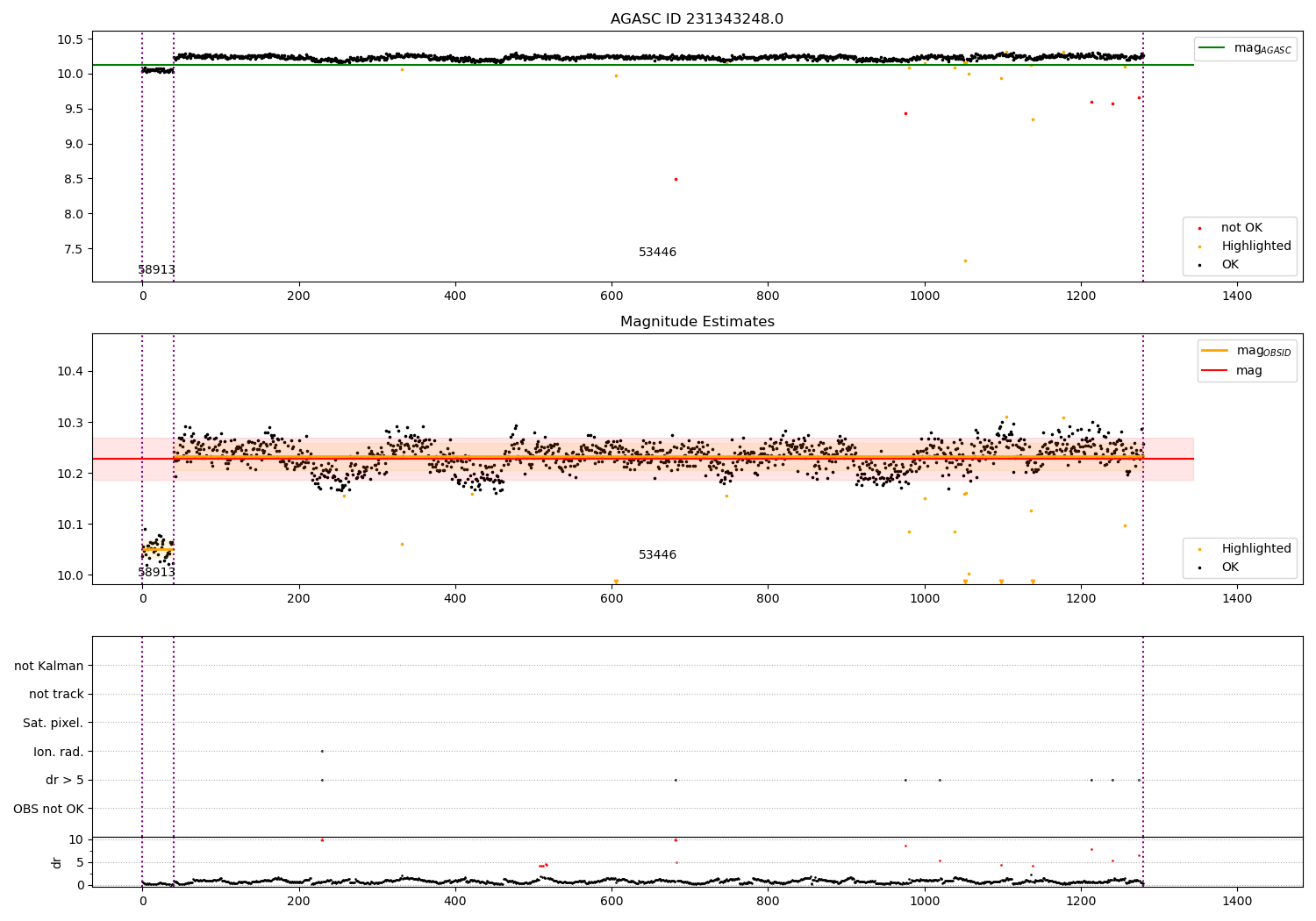Click dr axis tick label 10
This screenshot has width=1316, height=921.
76,839
